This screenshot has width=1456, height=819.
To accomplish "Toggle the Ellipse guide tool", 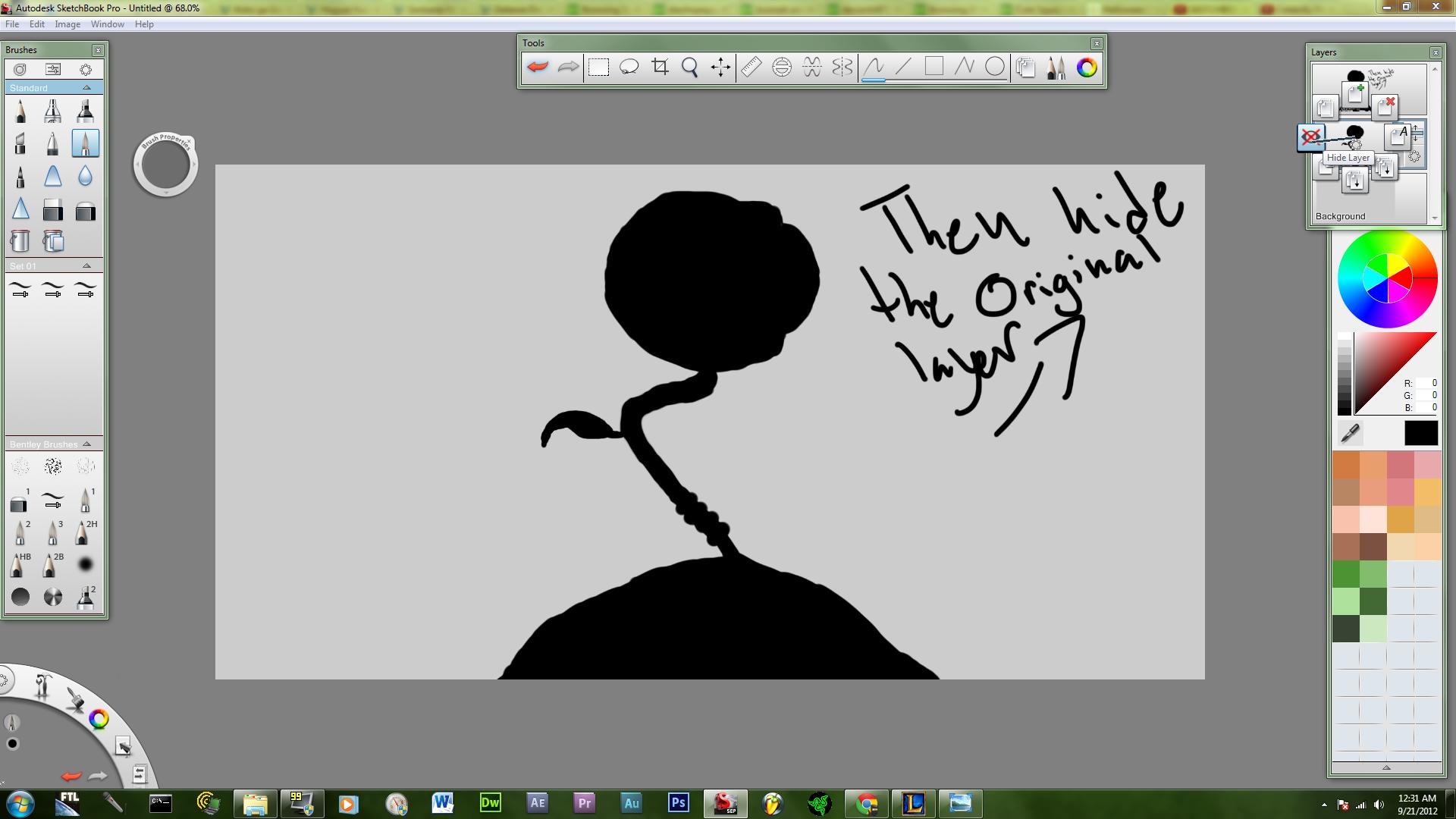I will pos(781,67).
